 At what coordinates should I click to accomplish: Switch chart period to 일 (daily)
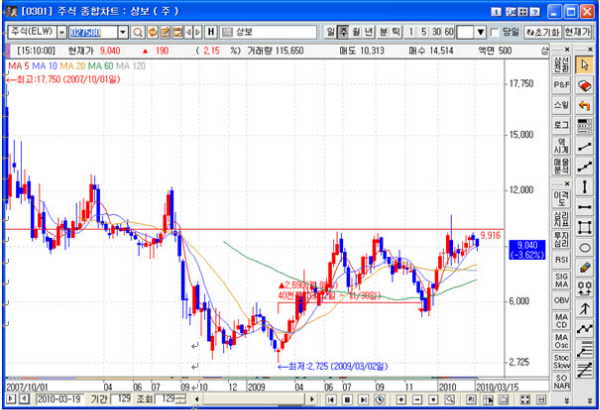click(x=331, y=32)
